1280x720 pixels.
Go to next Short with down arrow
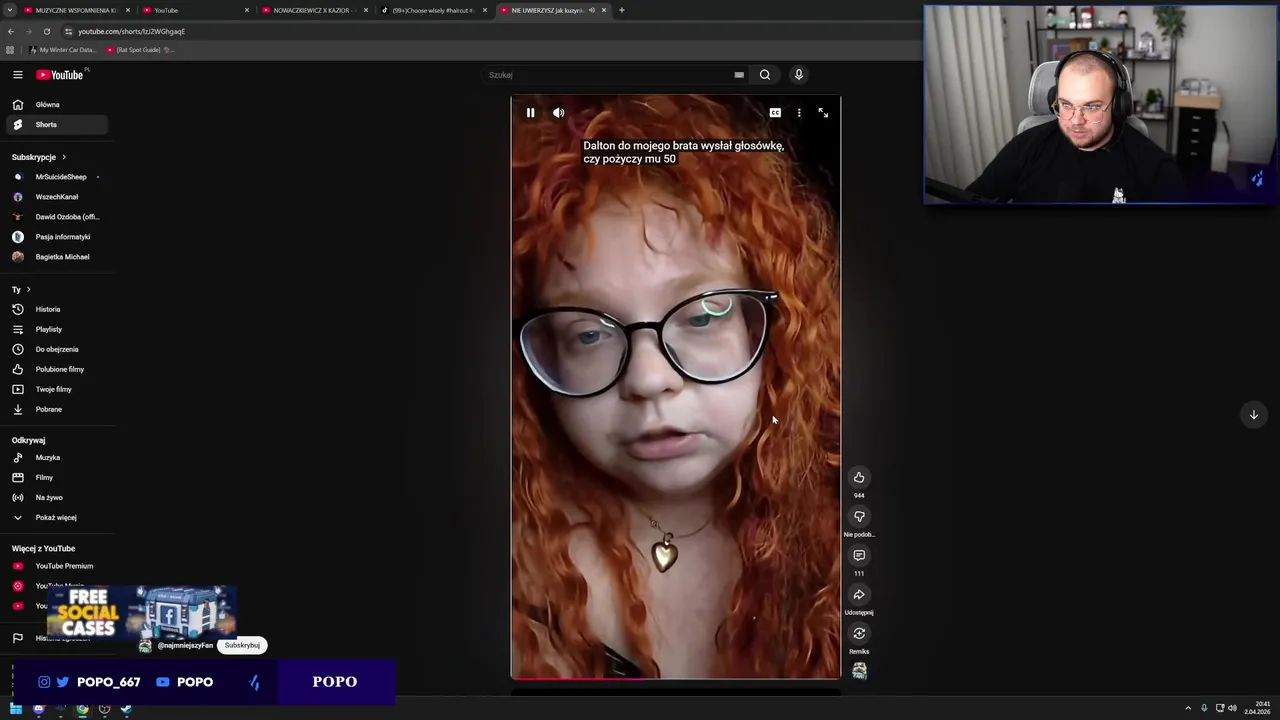1253,414
